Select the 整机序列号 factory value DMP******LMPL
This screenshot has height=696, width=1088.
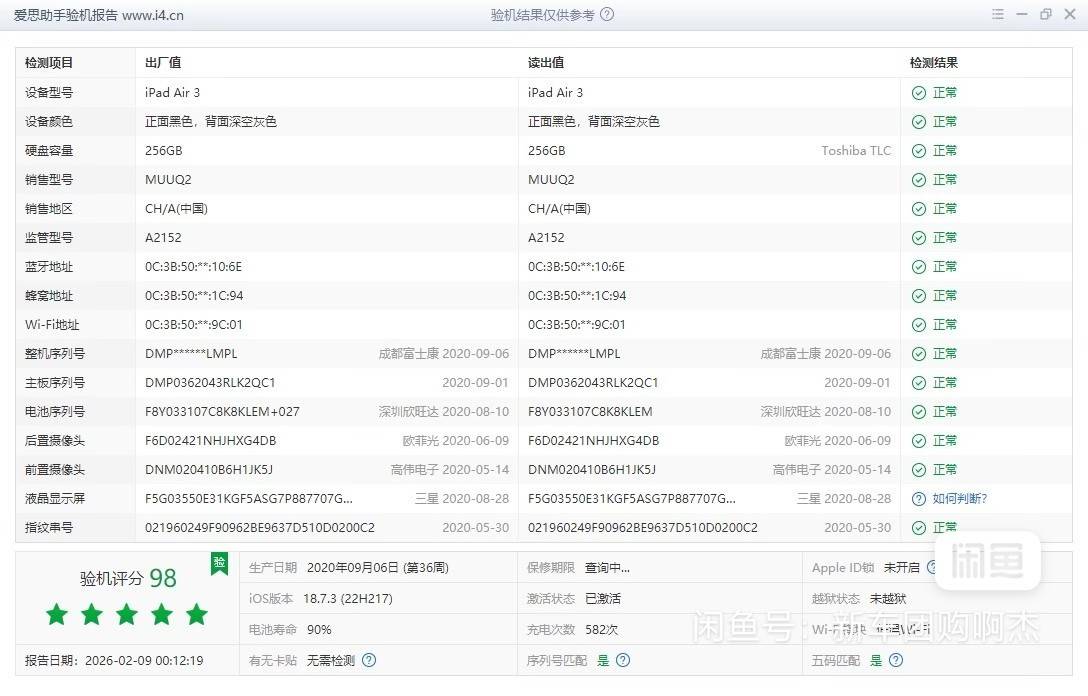pos(191,354)
